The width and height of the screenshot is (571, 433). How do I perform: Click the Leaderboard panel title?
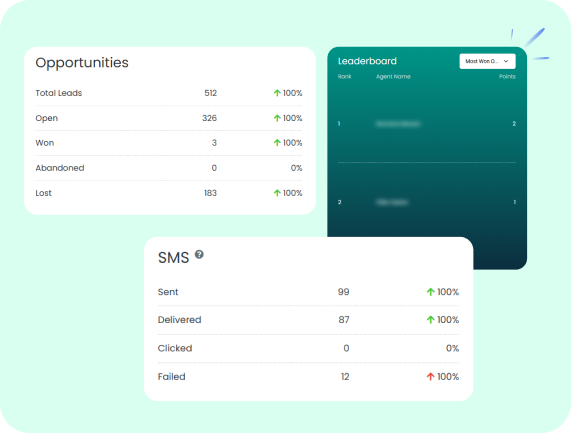coord(367,61)
